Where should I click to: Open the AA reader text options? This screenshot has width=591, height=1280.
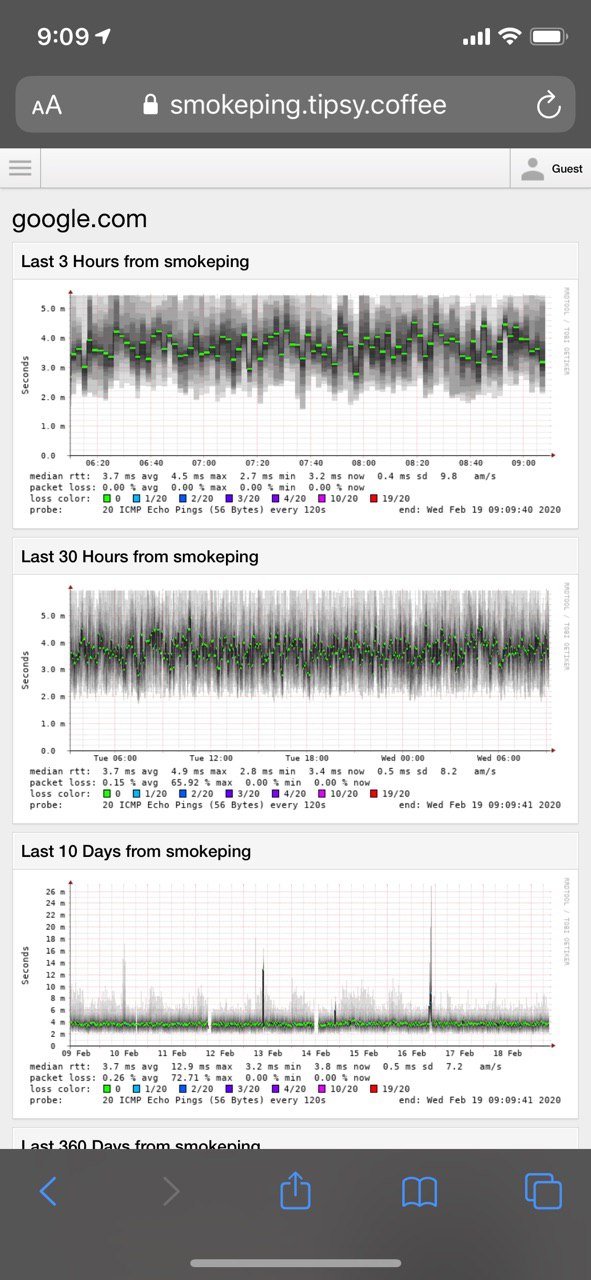point(46,106)
